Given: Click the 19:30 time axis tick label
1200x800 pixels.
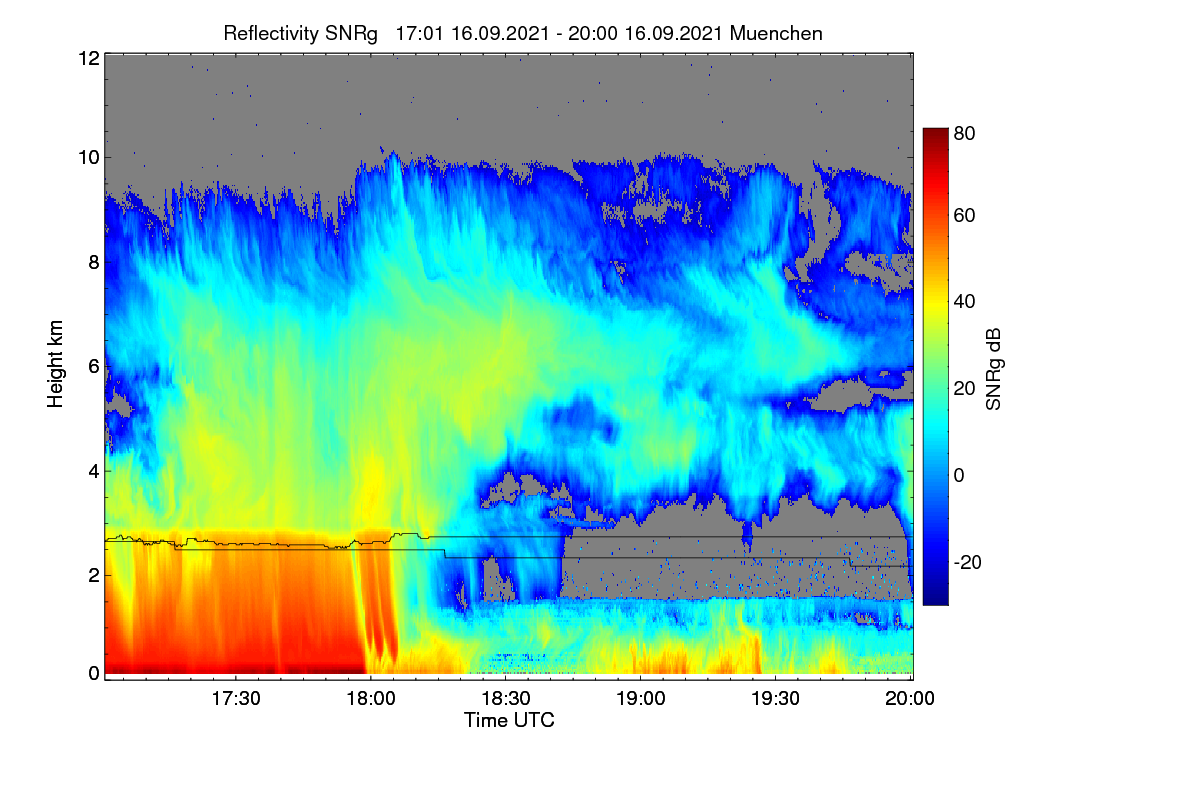Looking at the screenshot, I should (775, 698).
